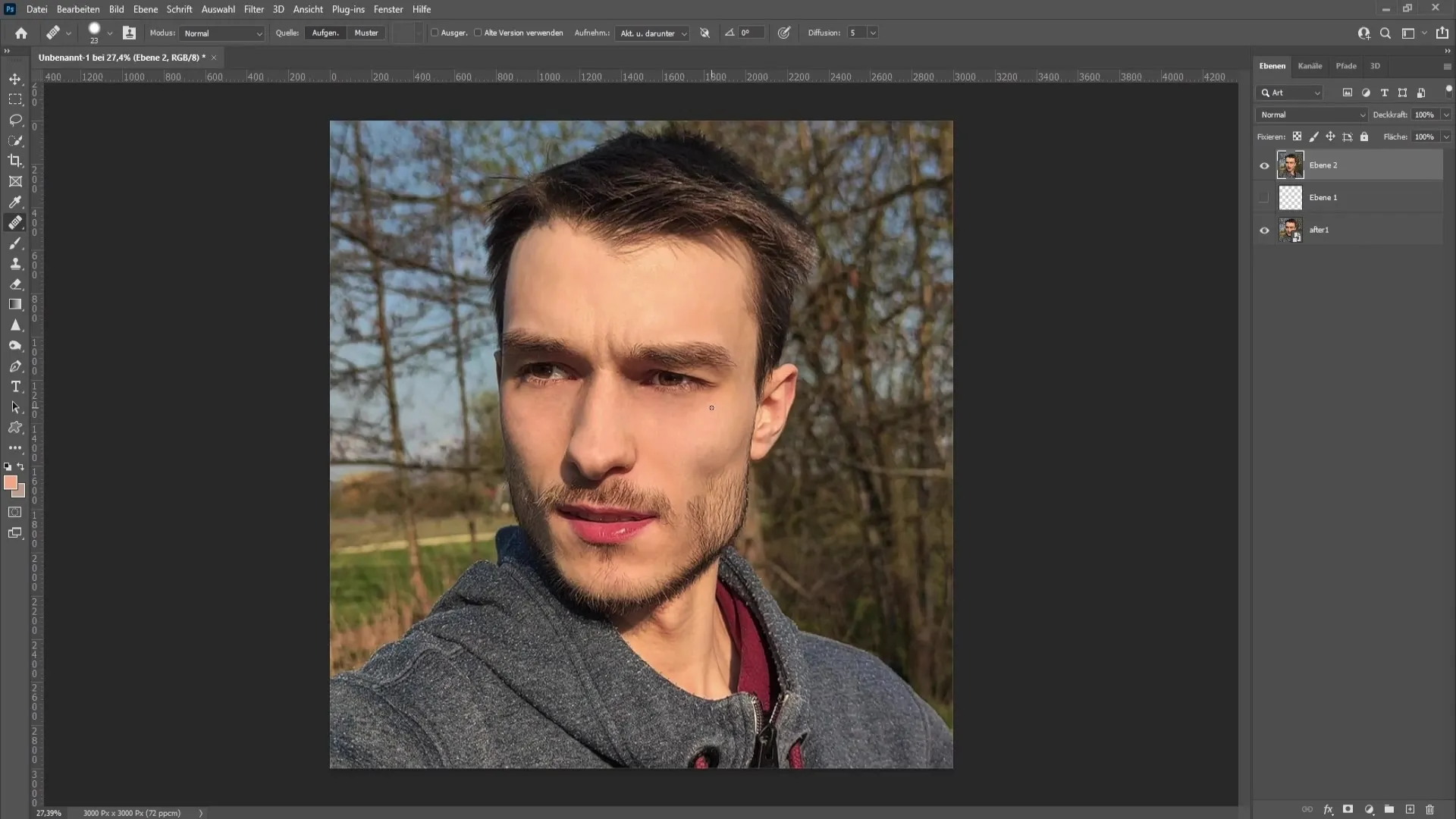Toggle visibility of Ebene 2 layer
Screen dimensions: 1456x819
(1264, 165)
